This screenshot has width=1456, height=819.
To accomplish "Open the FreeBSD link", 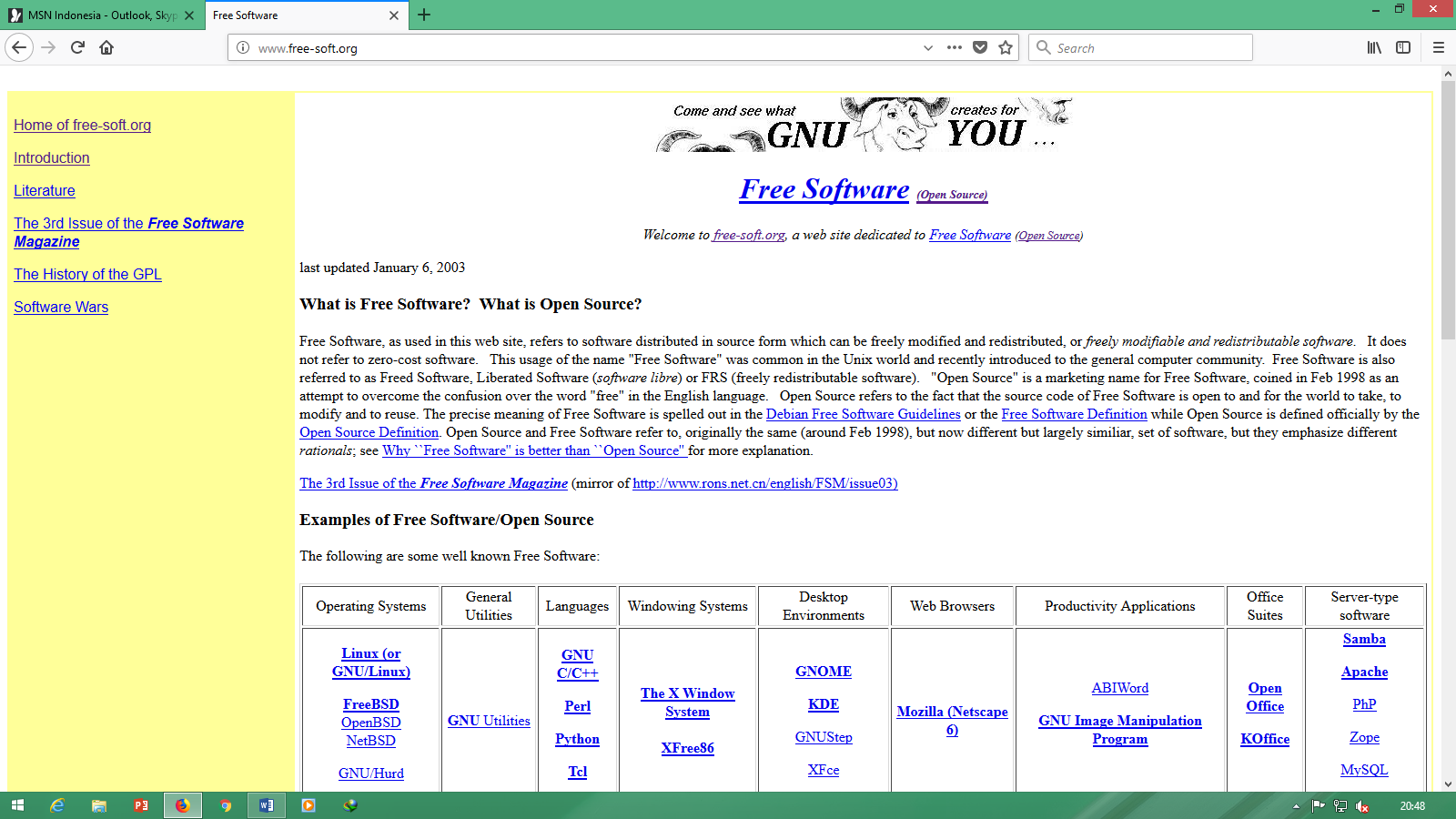I will [x=371, y=704].
